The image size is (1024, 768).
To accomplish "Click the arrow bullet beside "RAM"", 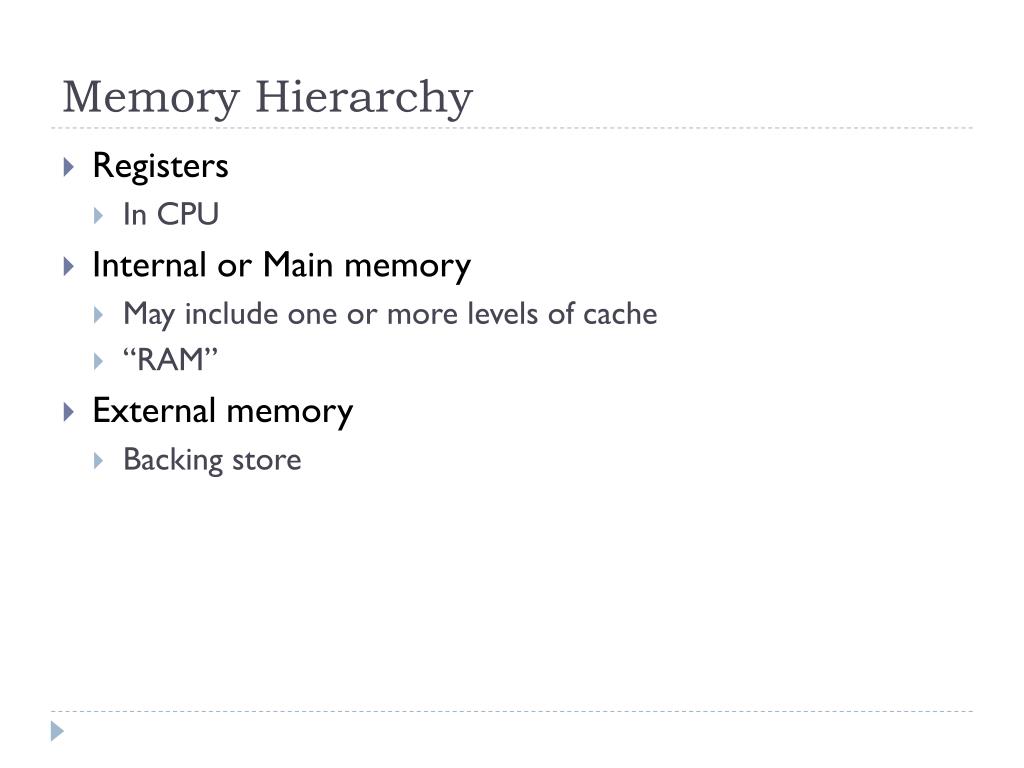I will [x=99, y=361].
